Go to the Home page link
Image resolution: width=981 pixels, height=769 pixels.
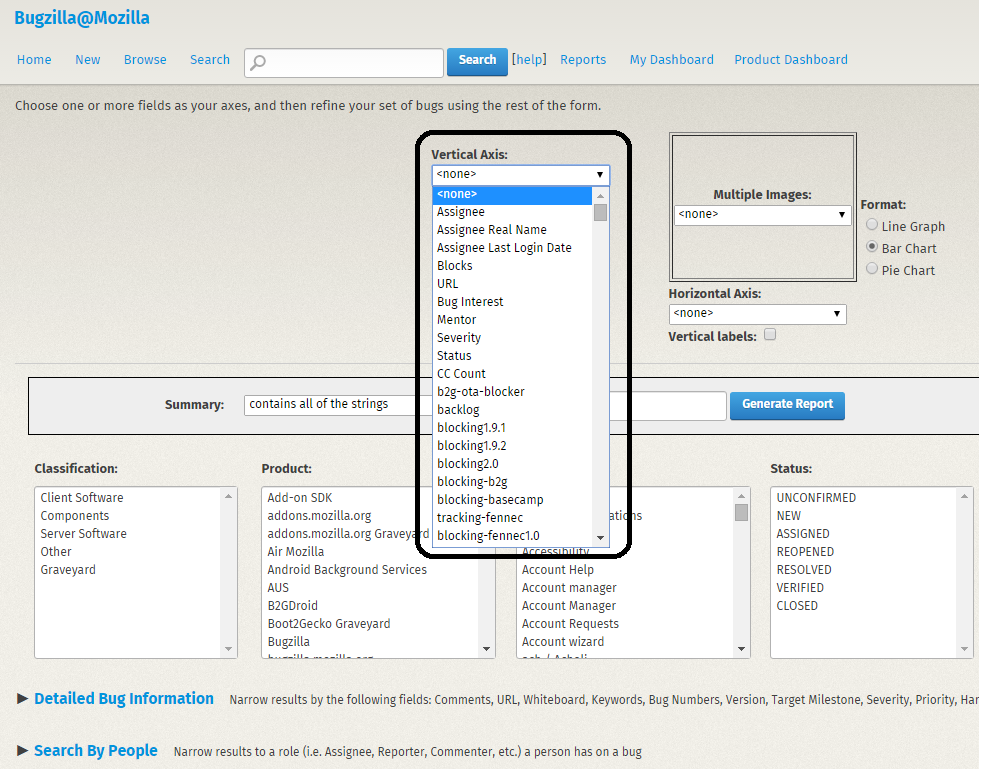point(34,59)
